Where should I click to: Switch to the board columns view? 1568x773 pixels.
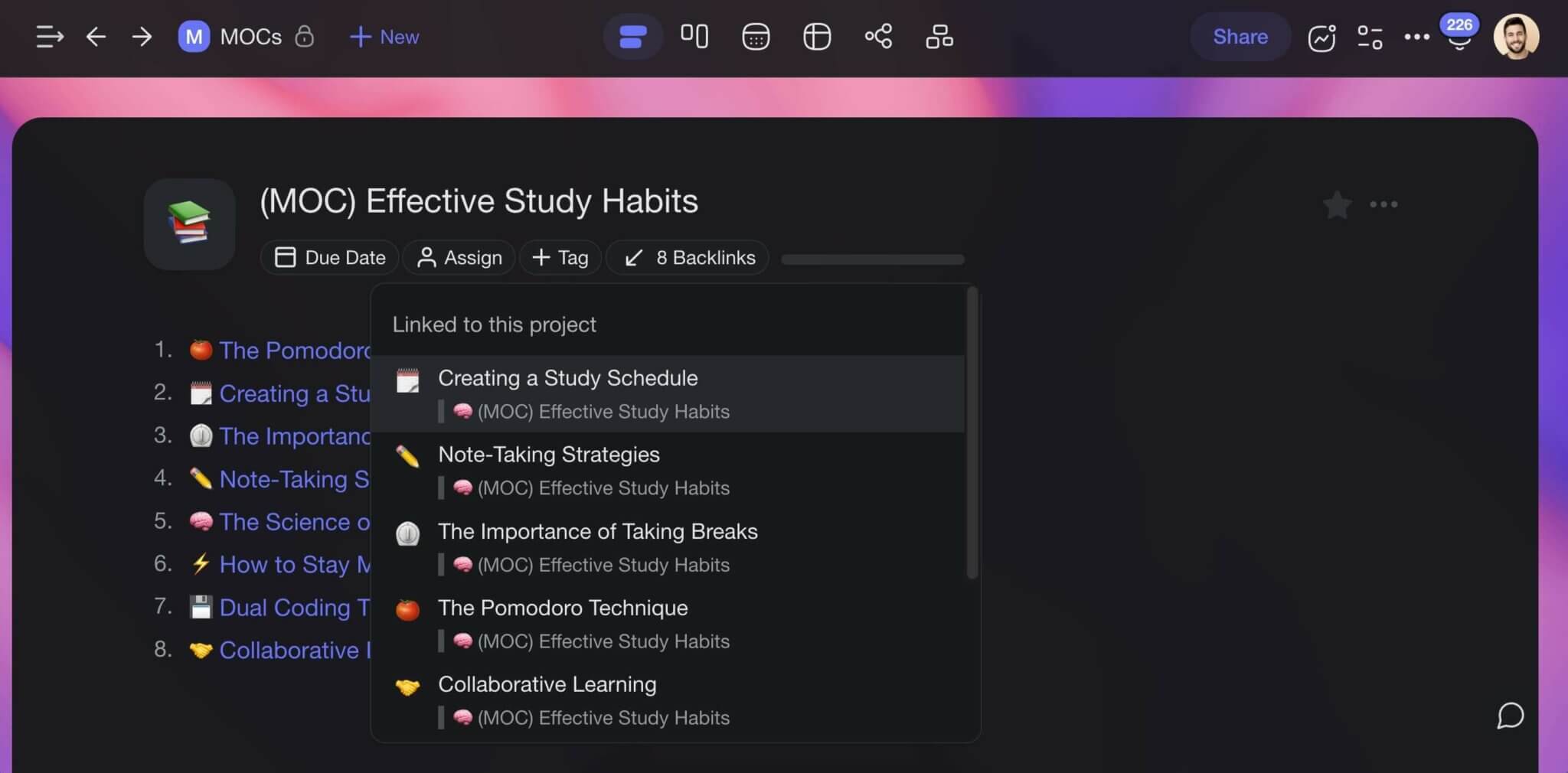click(x=694, y=36)
